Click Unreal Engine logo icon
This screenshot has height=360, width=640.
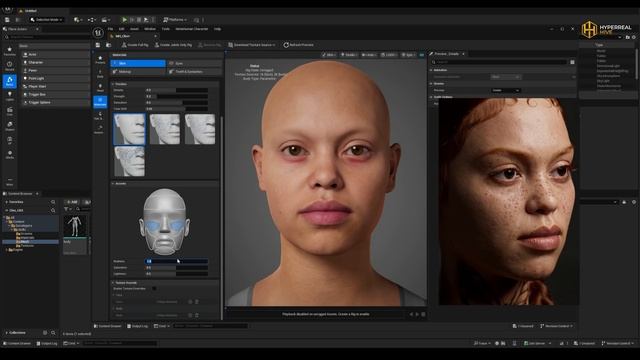(98, 33)
